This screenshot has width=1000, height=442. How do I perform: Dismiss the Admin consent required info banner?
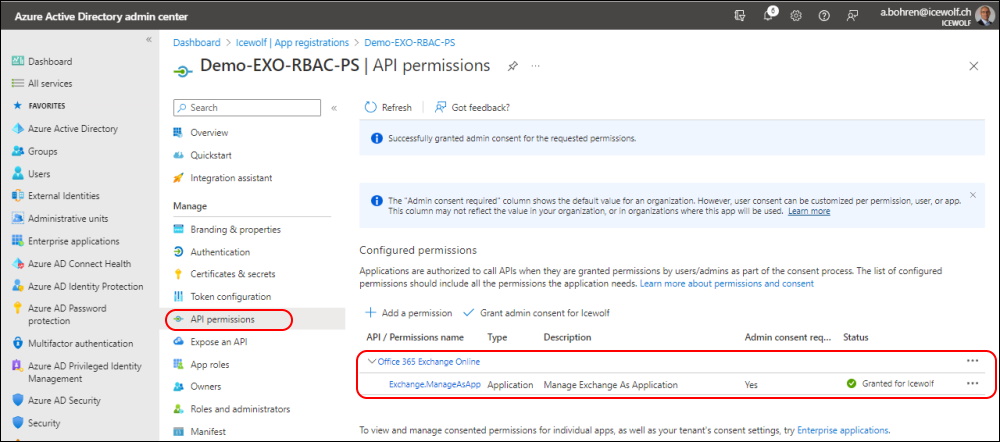pos(973,195)
